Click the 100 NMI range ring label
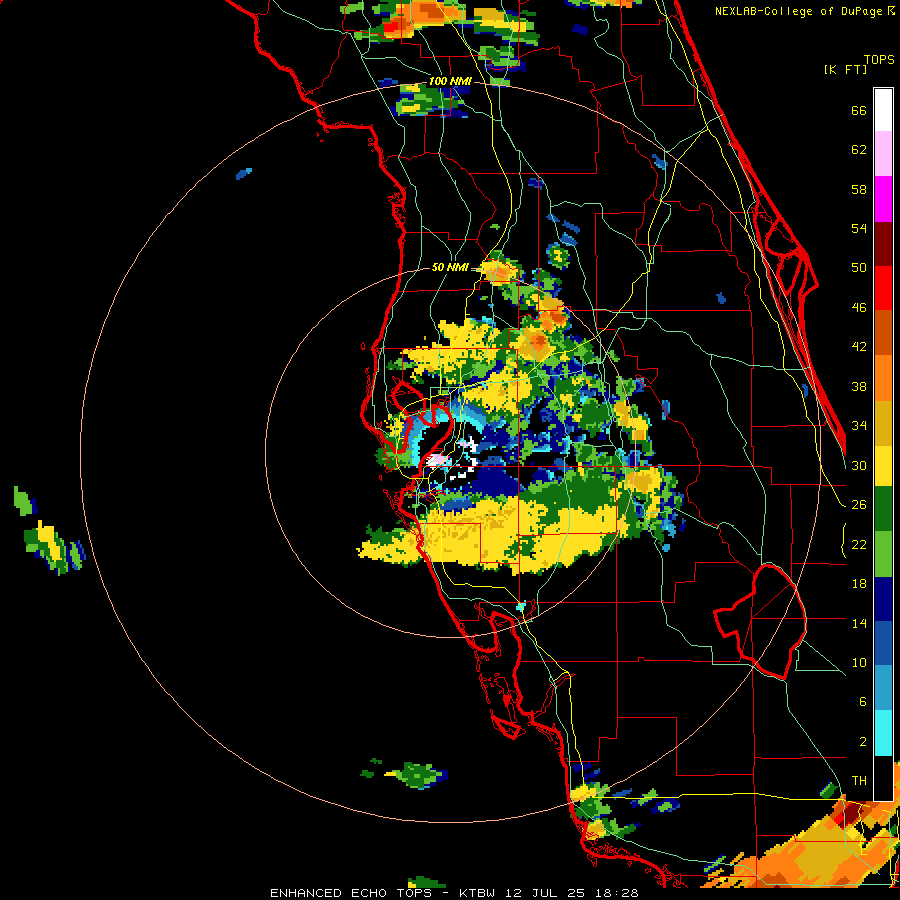Image resolution: width=900 pixels, height=900 pixels. 450,81
